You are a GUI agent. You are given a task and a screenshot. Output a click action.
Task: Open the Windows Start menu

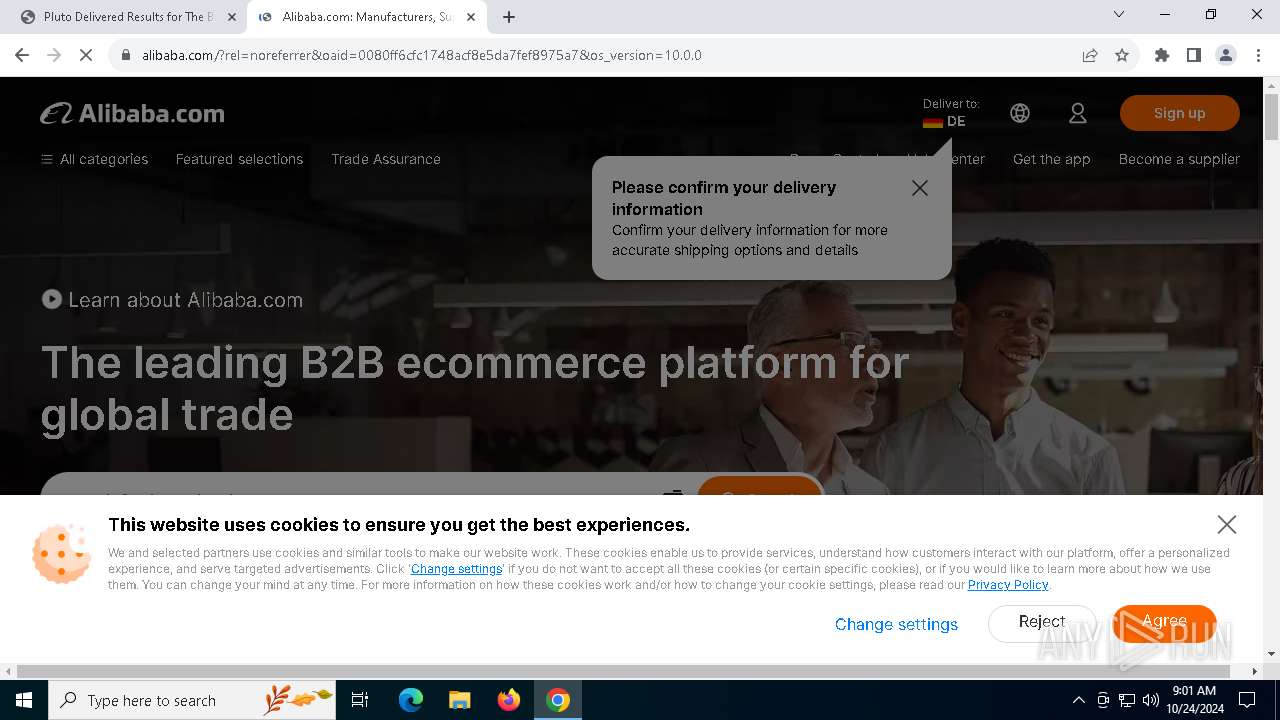pos(24,700)
